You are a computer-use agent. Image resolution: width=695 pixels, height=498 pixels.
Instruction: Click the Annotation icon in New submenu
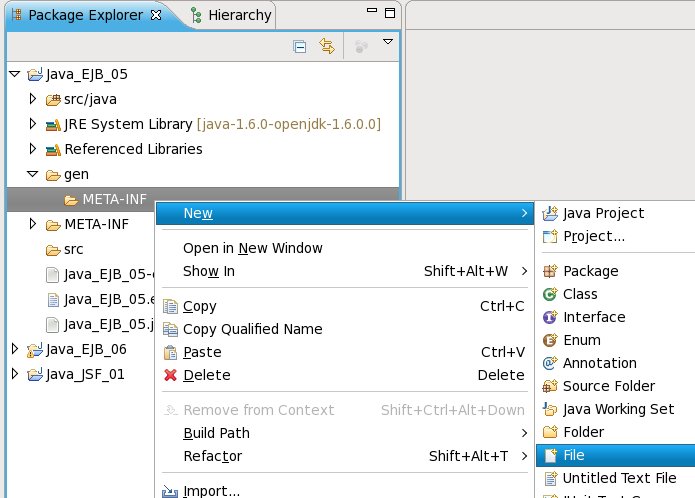coord(549,363)
